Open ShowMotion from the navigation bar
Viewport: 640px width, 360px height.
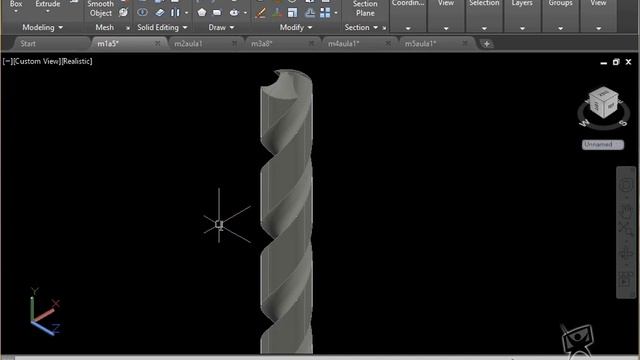[626, 280]
